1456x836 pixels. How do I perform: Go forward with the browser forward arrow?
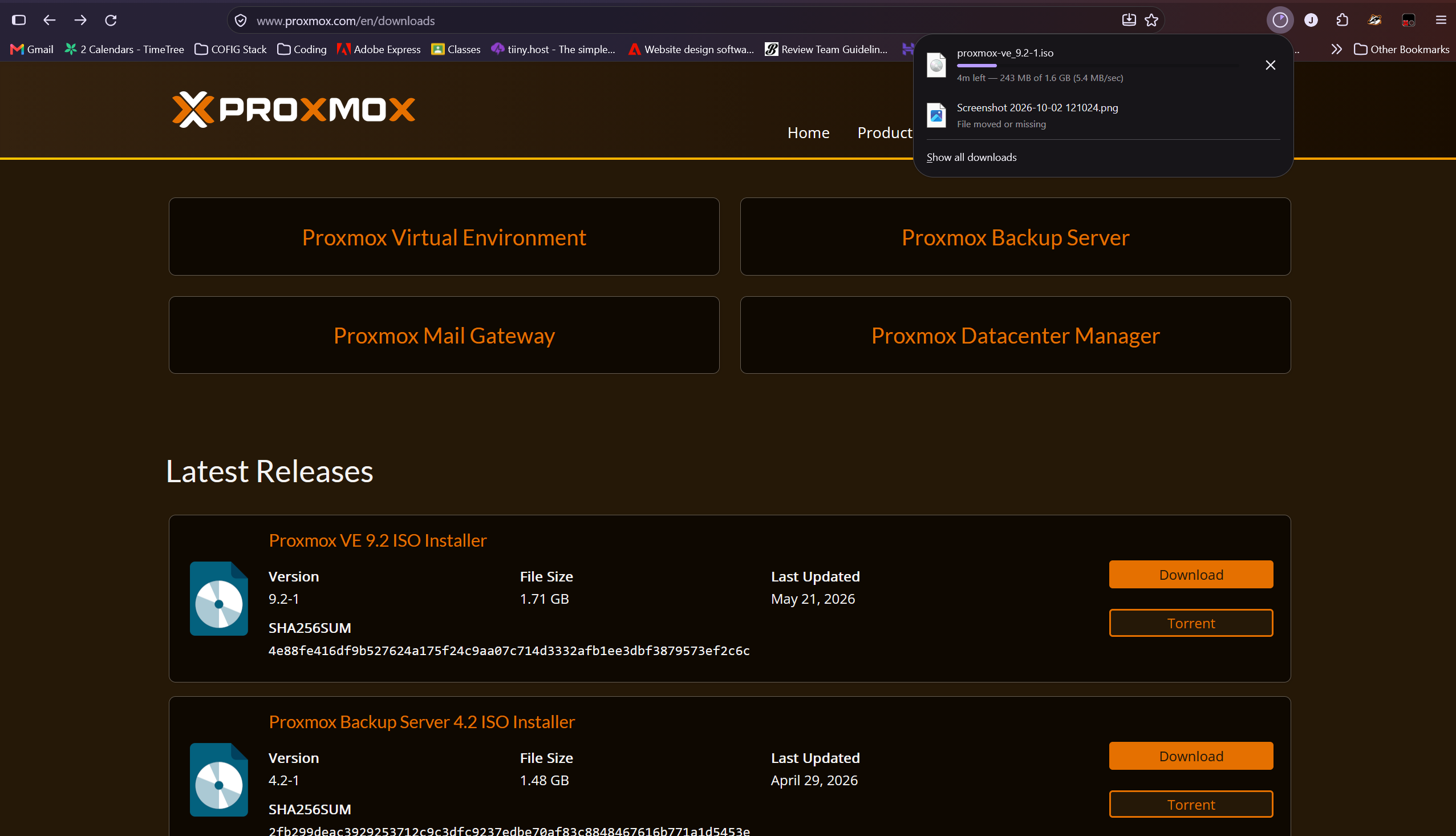(x=80, y=20)
